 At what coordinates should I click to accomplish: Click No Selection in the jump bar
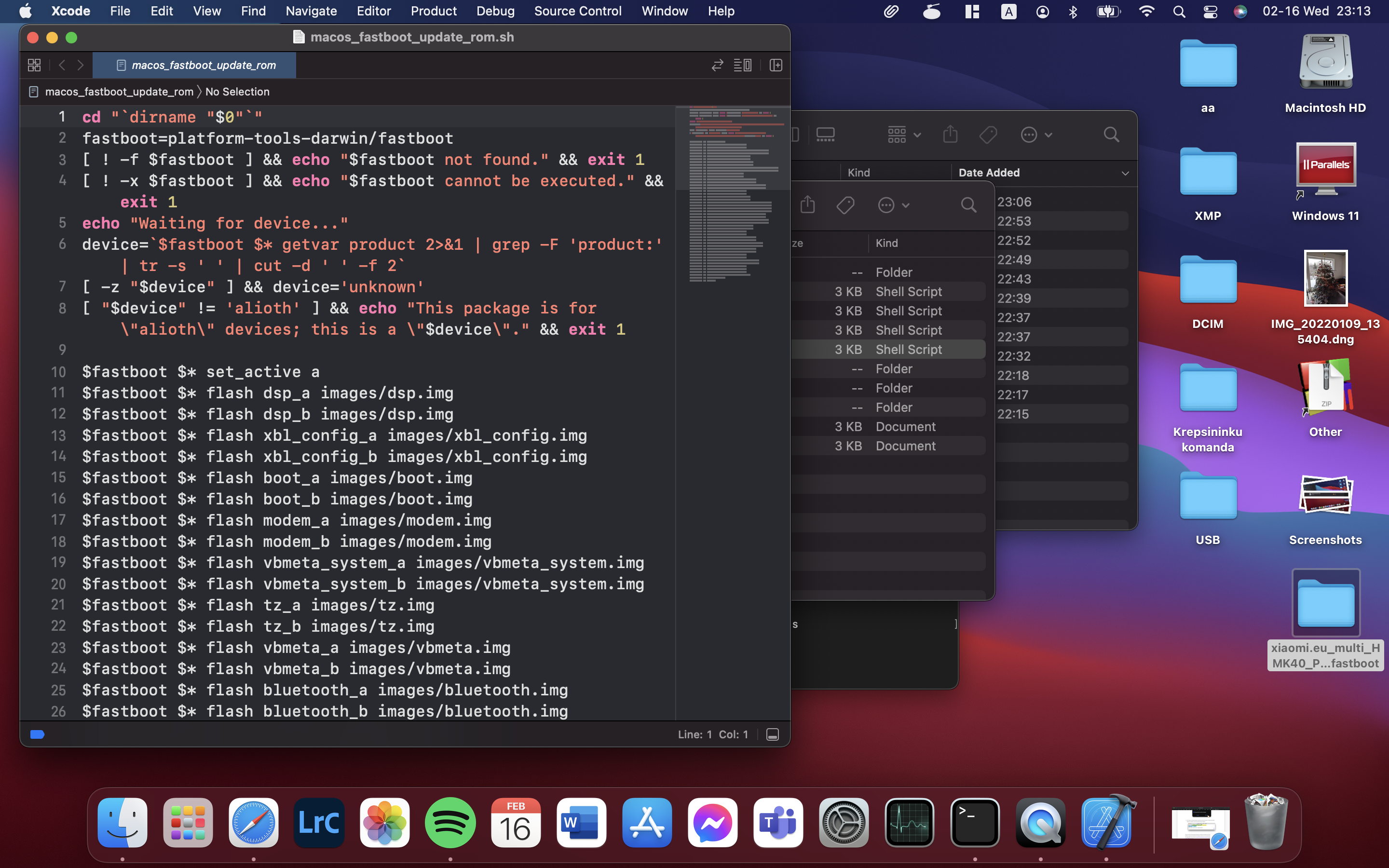coord(237,92)
